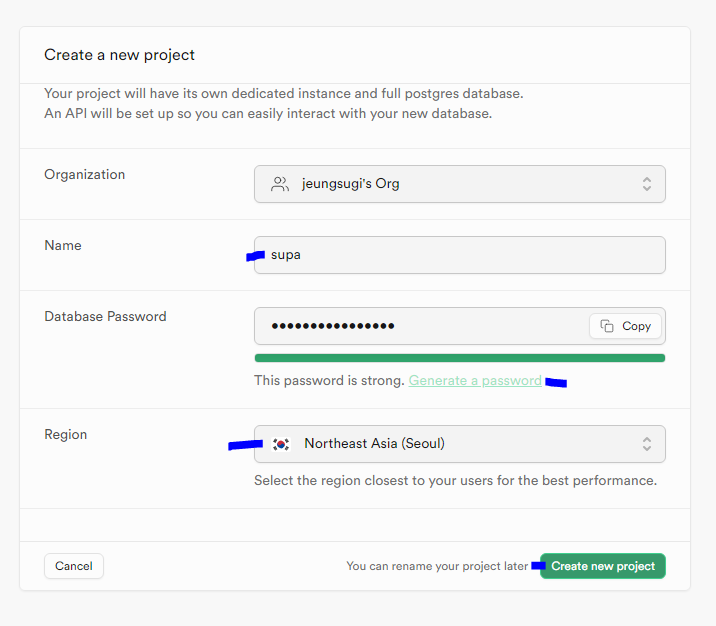
Task: Click the green password strength bar
Action: coord(459,357)
